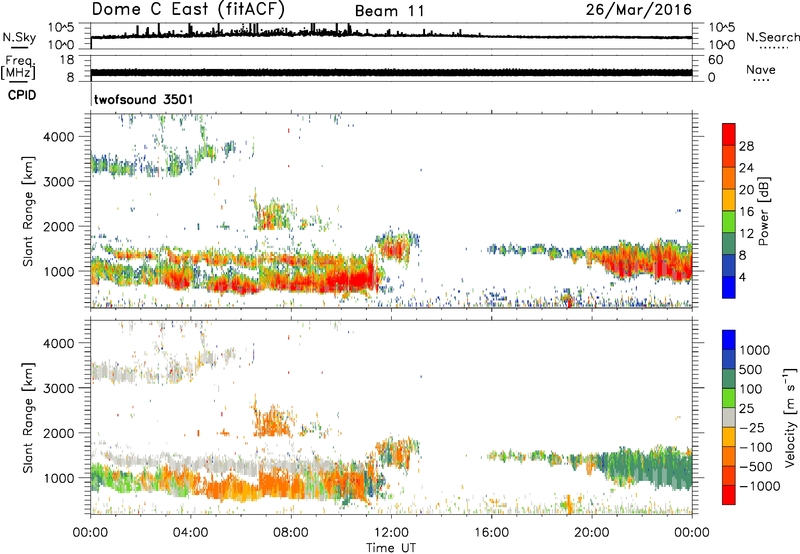Click the 'N.Sky' legend label
The width and height of the screenshot is (800, 554).
coord(19,37)
